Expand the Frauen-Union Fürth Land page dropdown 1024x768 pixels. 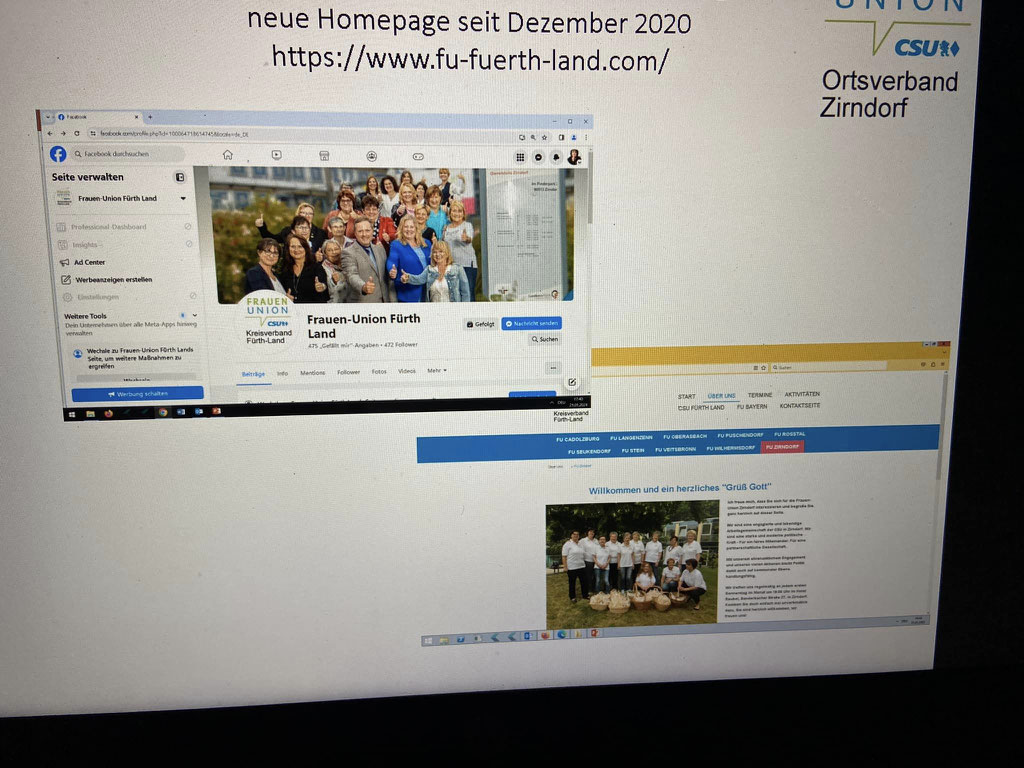[183, 199]
